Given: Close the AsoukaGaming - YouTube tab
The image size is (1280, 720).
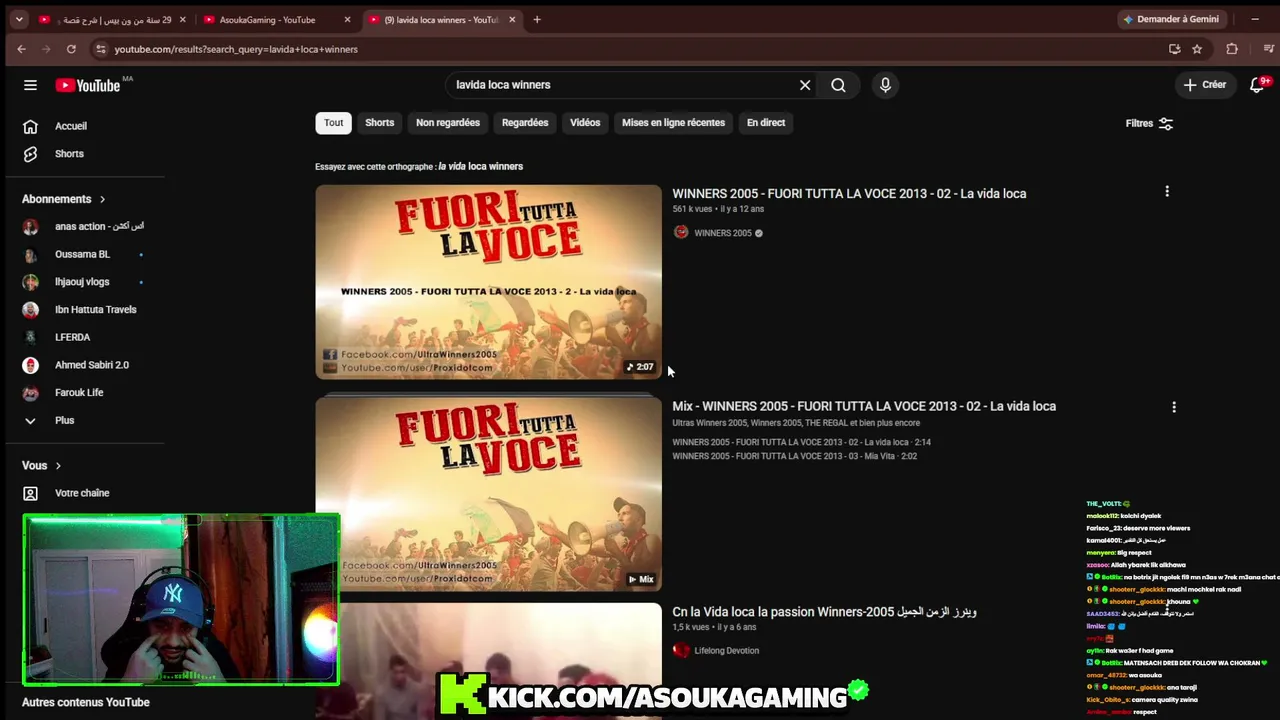Looking at the screenshot, I should coord(347,19).
